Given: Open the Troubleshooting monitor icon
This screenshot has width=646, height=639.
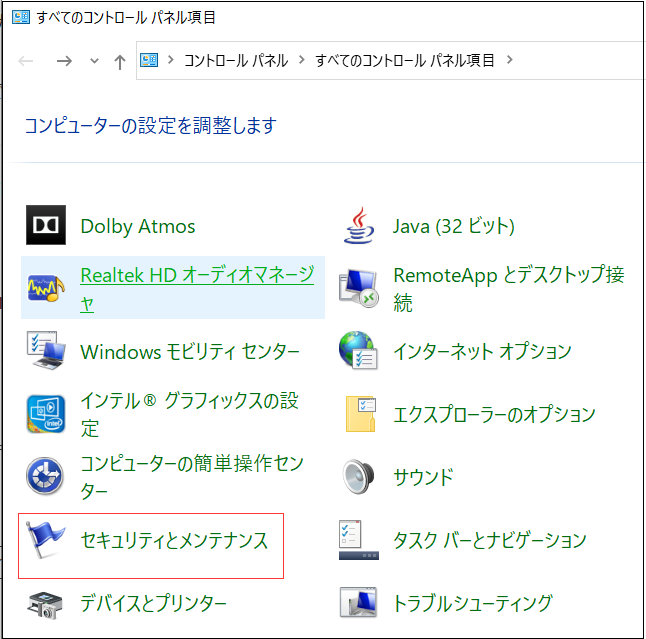Looking at the screenshot, I should click(x=358, y=602).
